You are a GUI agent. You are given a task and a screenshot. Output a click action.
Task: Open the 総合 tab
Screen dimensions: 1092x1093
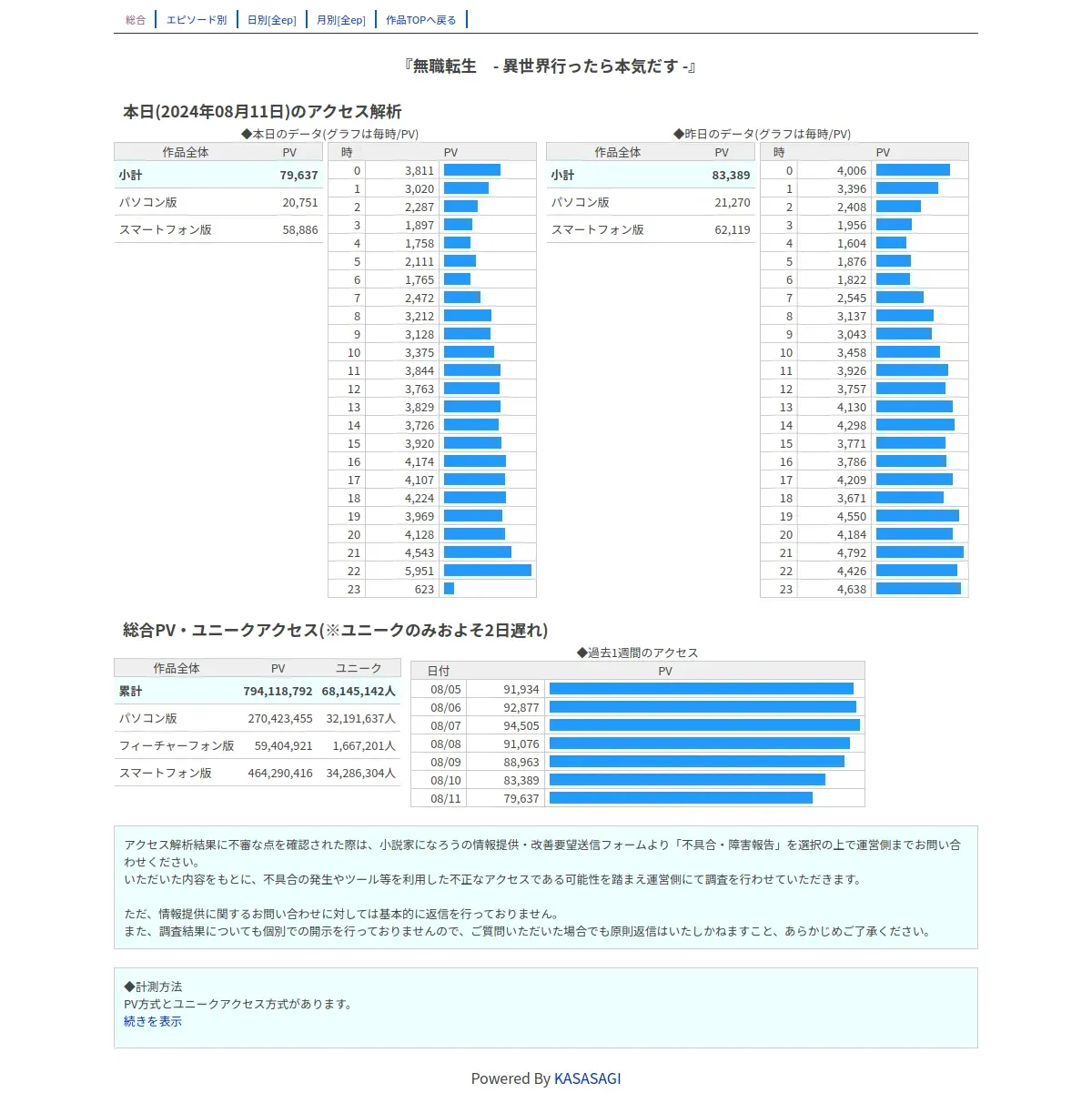point(136,20)
